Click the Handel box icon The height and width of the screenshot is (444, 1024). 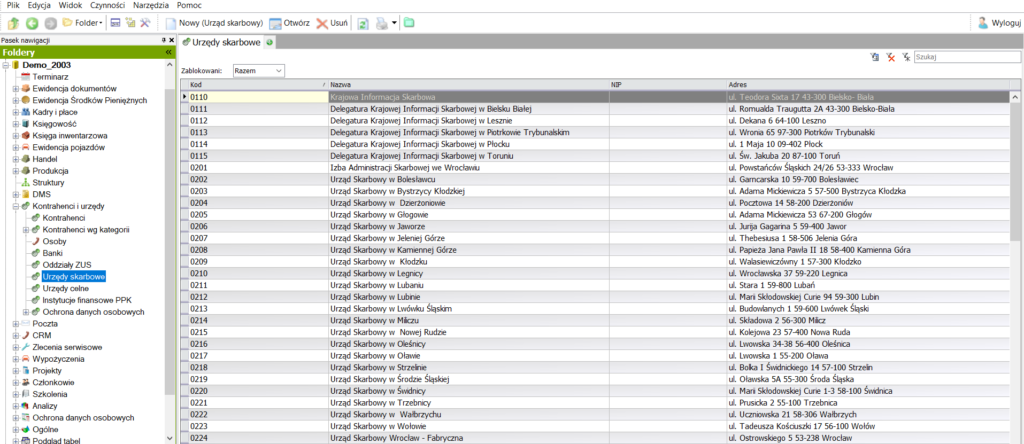tap(25, 159)
